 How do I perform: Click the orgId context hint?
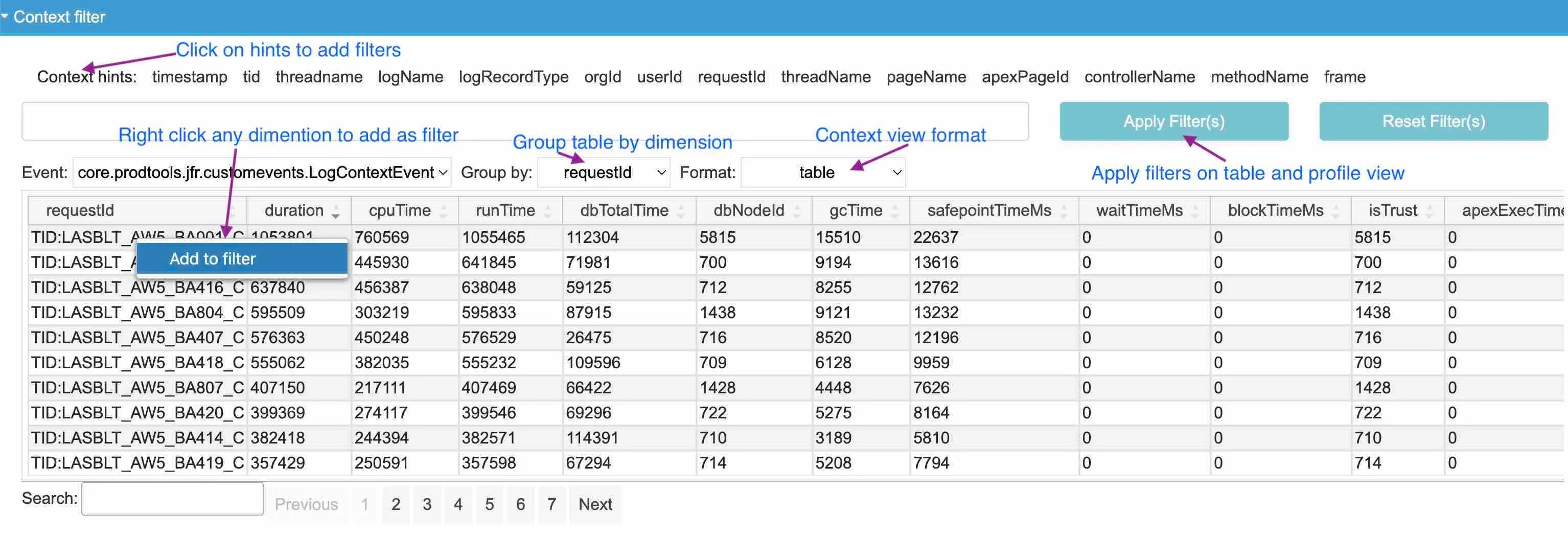603,77
